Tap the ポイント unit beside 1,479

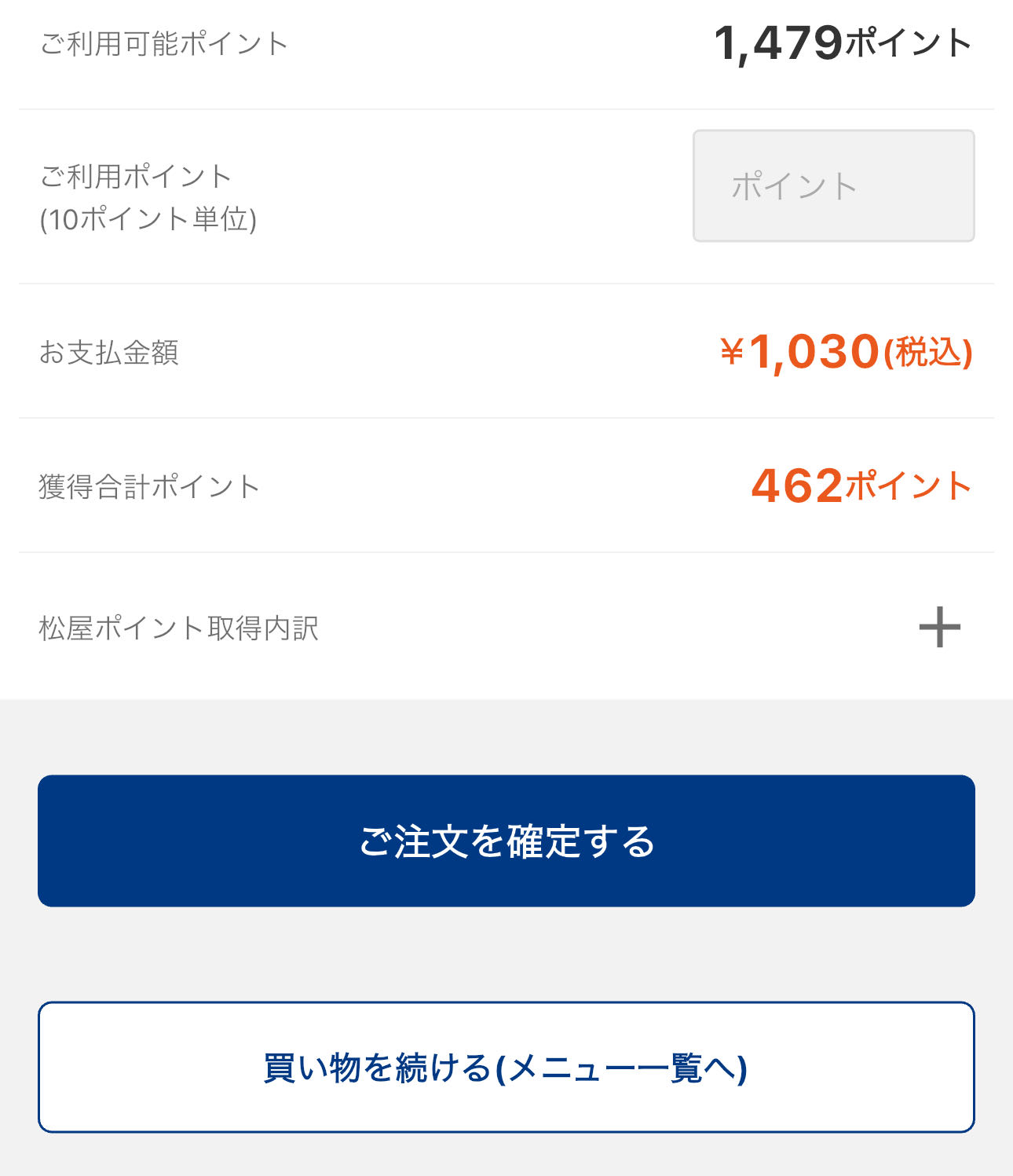909,44
